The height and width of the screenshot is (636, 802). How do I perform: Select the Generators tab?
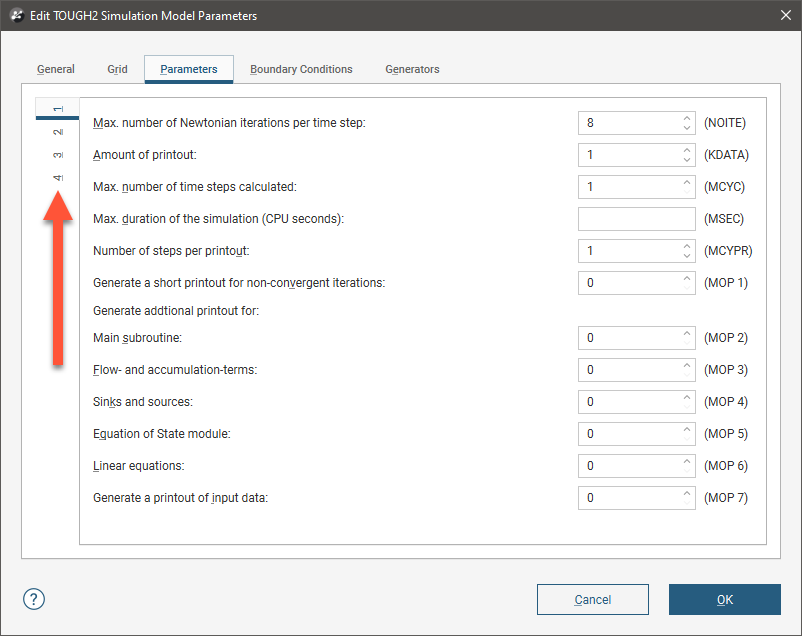tap(412, 69)
